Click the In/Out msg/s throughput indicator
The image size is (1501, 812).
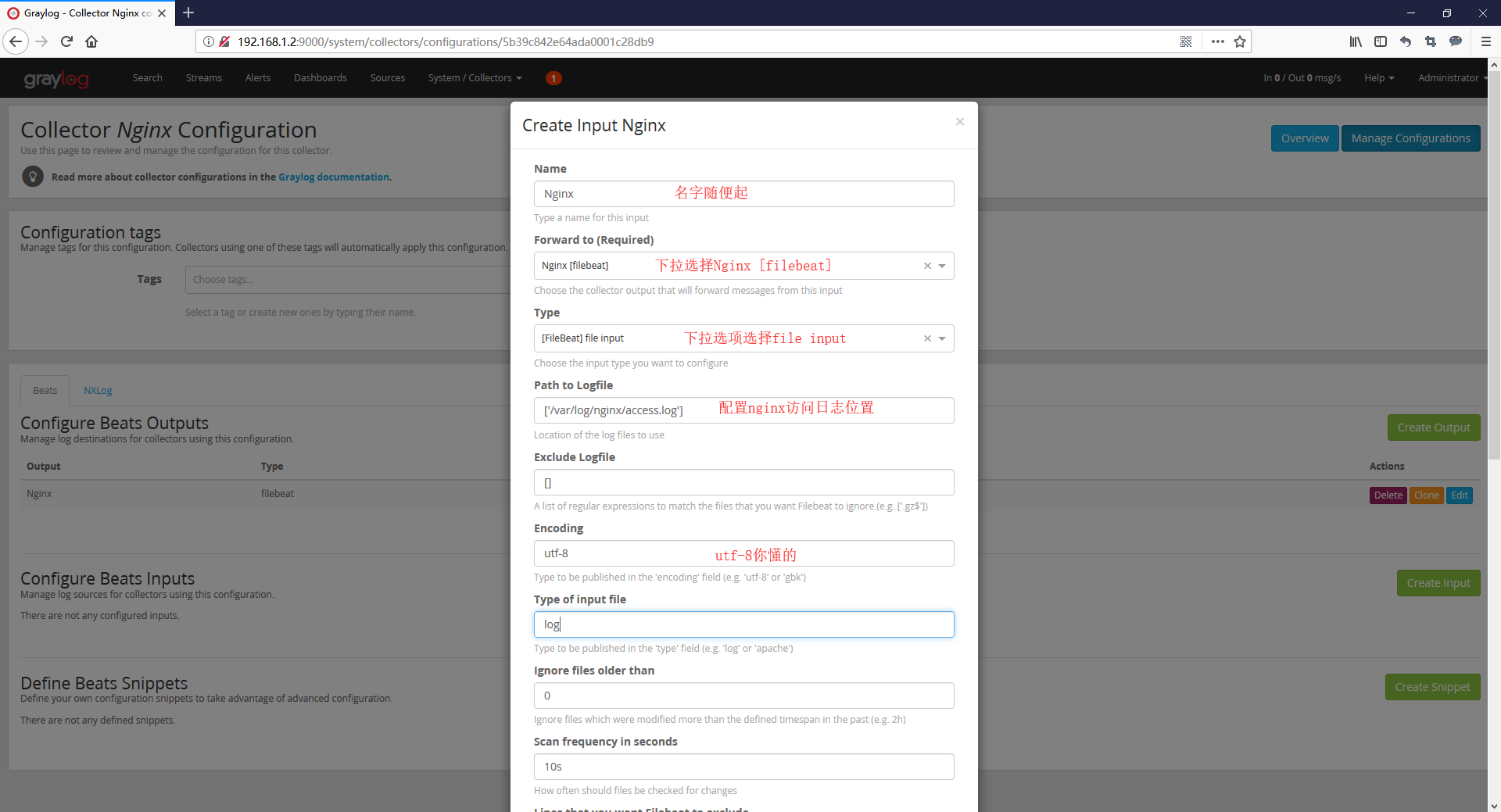pyautogui.click(x=1302, y=78)
